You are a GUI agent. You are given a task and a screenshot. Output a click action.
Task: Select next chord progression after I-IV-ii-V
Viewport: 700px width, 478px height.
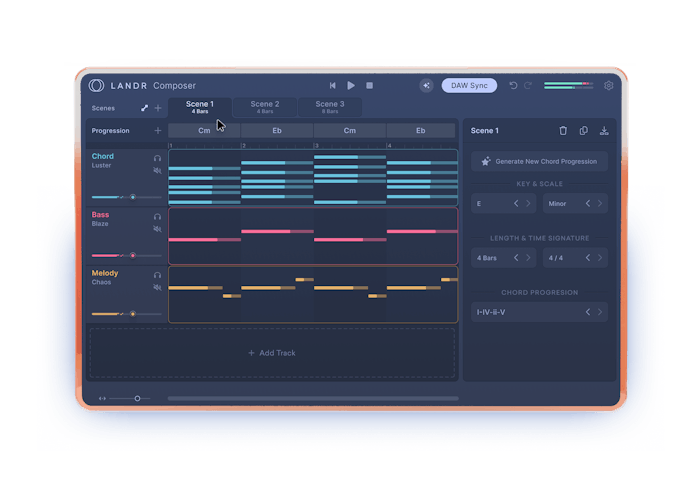tap(600, 312)
